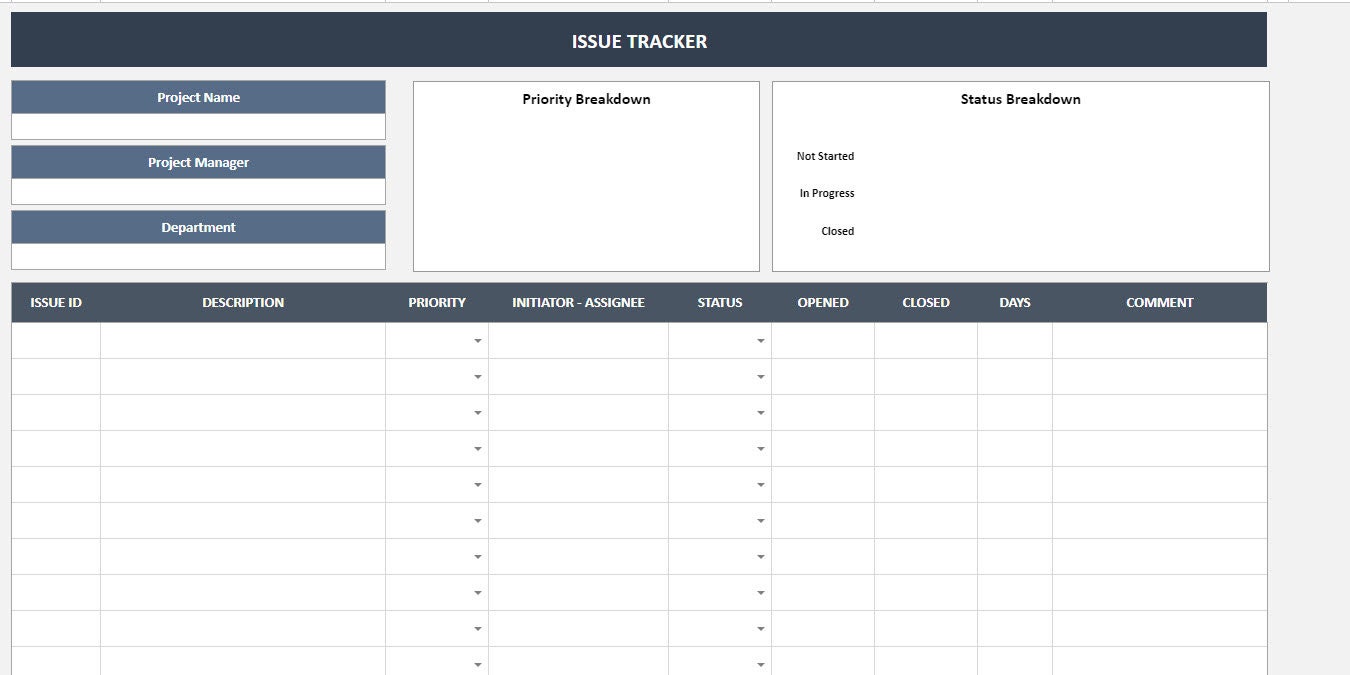
Task: Select the first Description cell
Action: coord(242,340)
